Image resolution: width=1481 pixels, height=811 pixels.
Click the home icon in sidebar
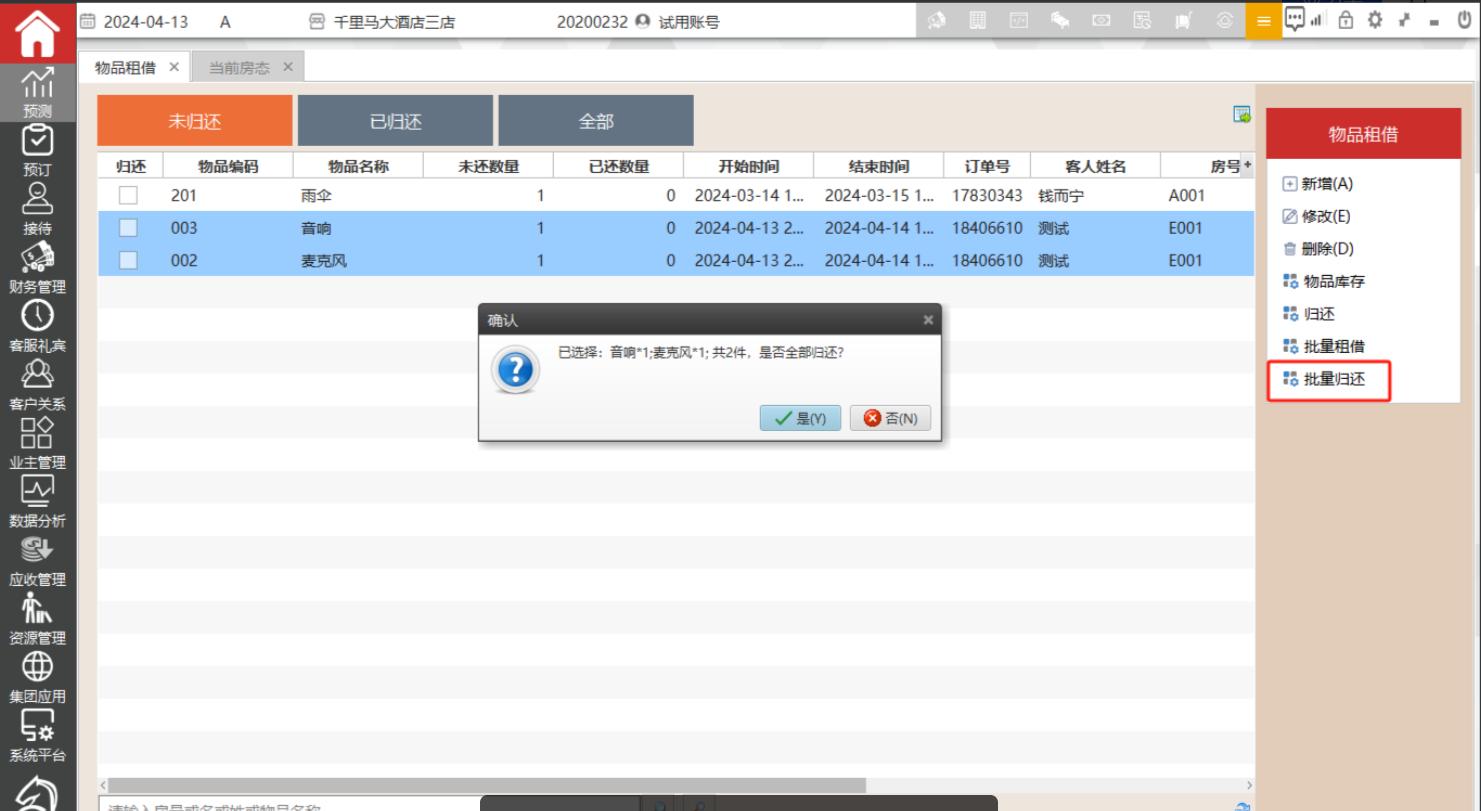click(x=37, y=34)
